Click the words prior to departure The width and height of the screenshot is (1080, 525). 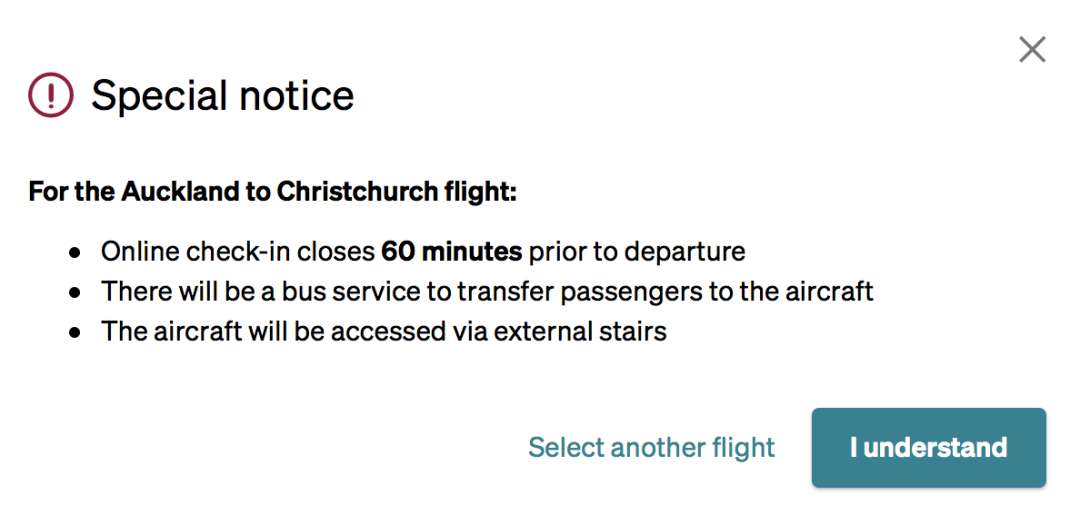(637, 251)
